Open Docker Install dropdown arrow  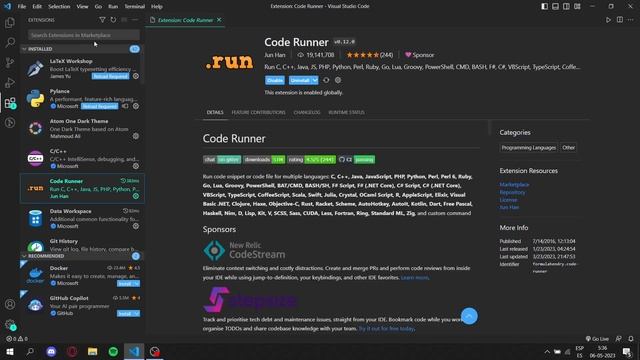(x=137, y=283)
